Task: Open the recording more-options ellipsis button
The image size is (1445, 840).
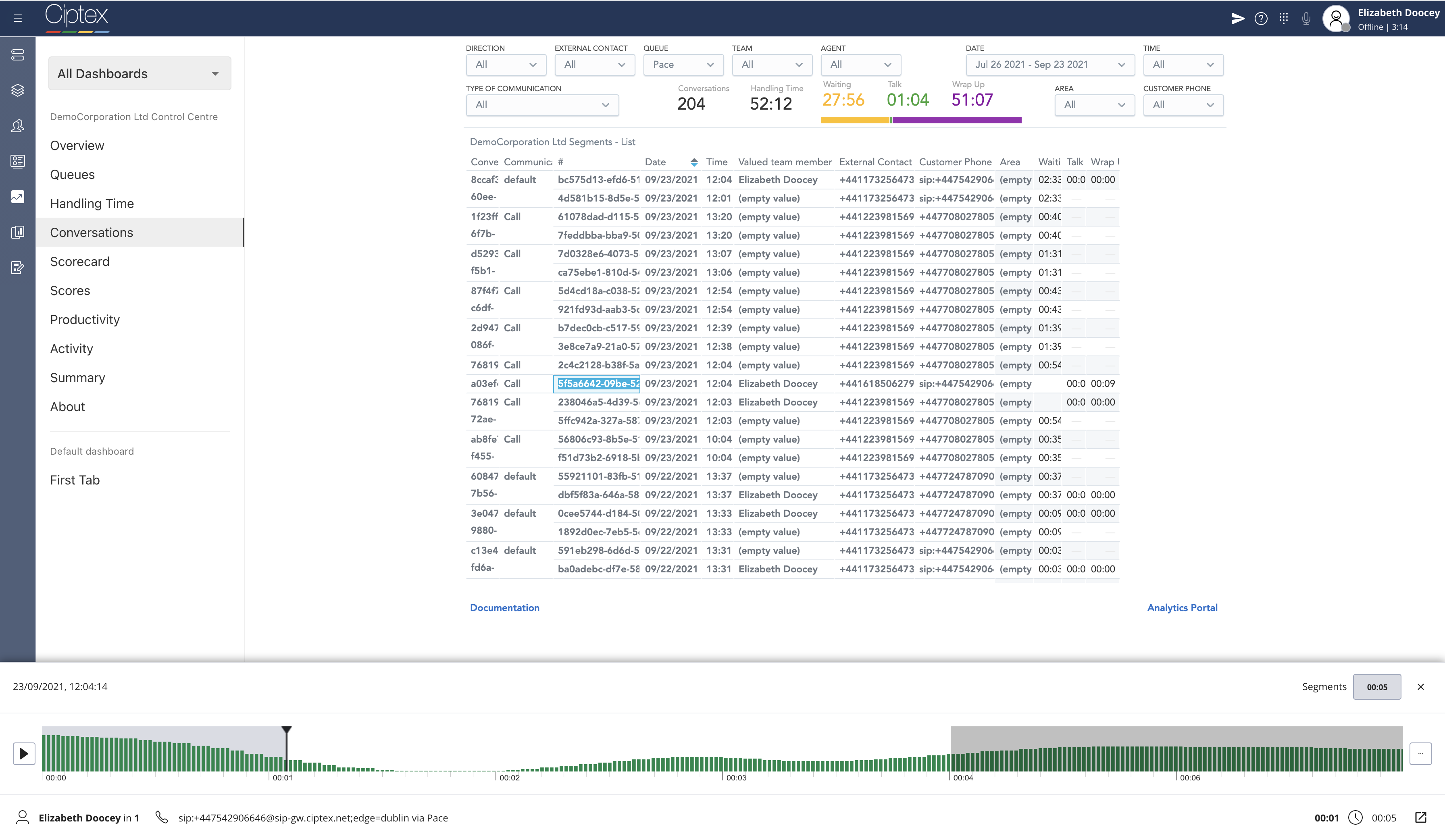Action: (1420, 753)
